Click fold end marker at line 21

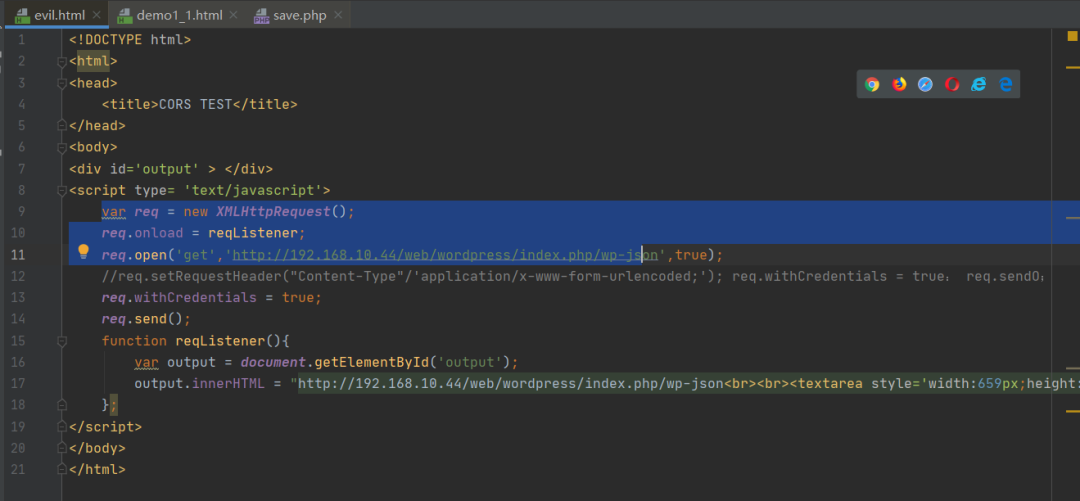62,469
